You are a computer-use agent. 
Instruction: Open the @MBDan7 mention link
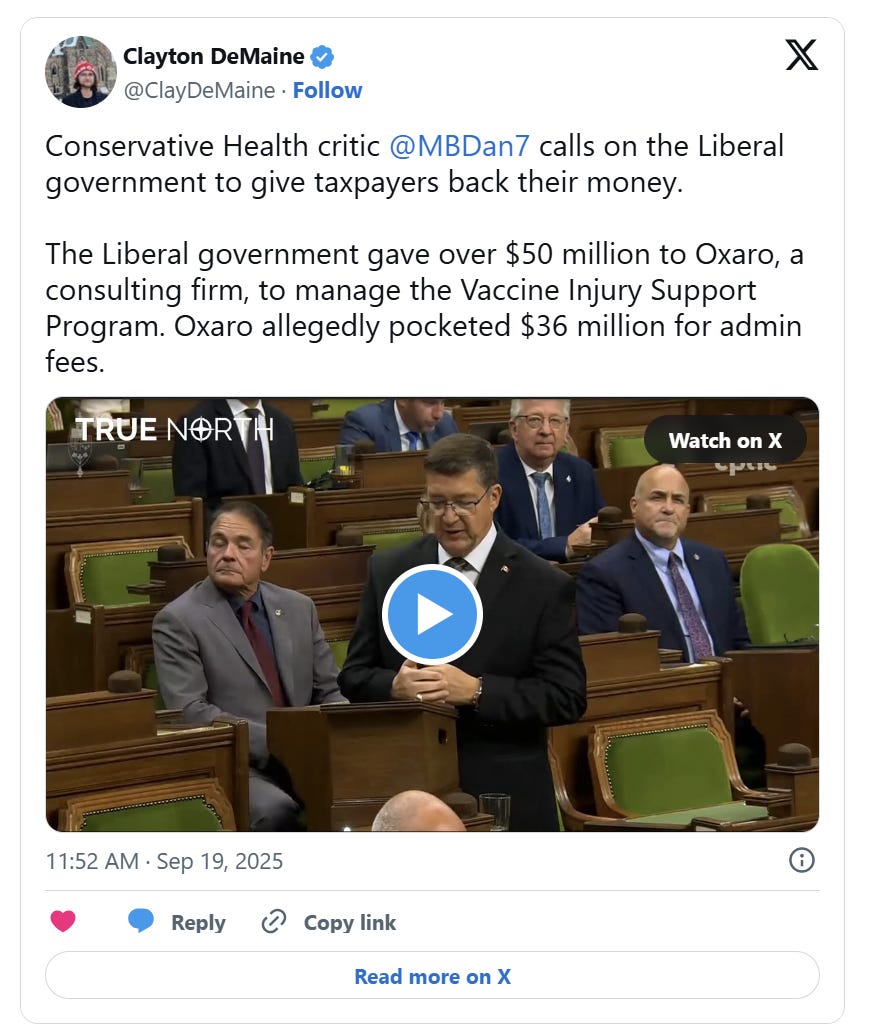[459, 146]
